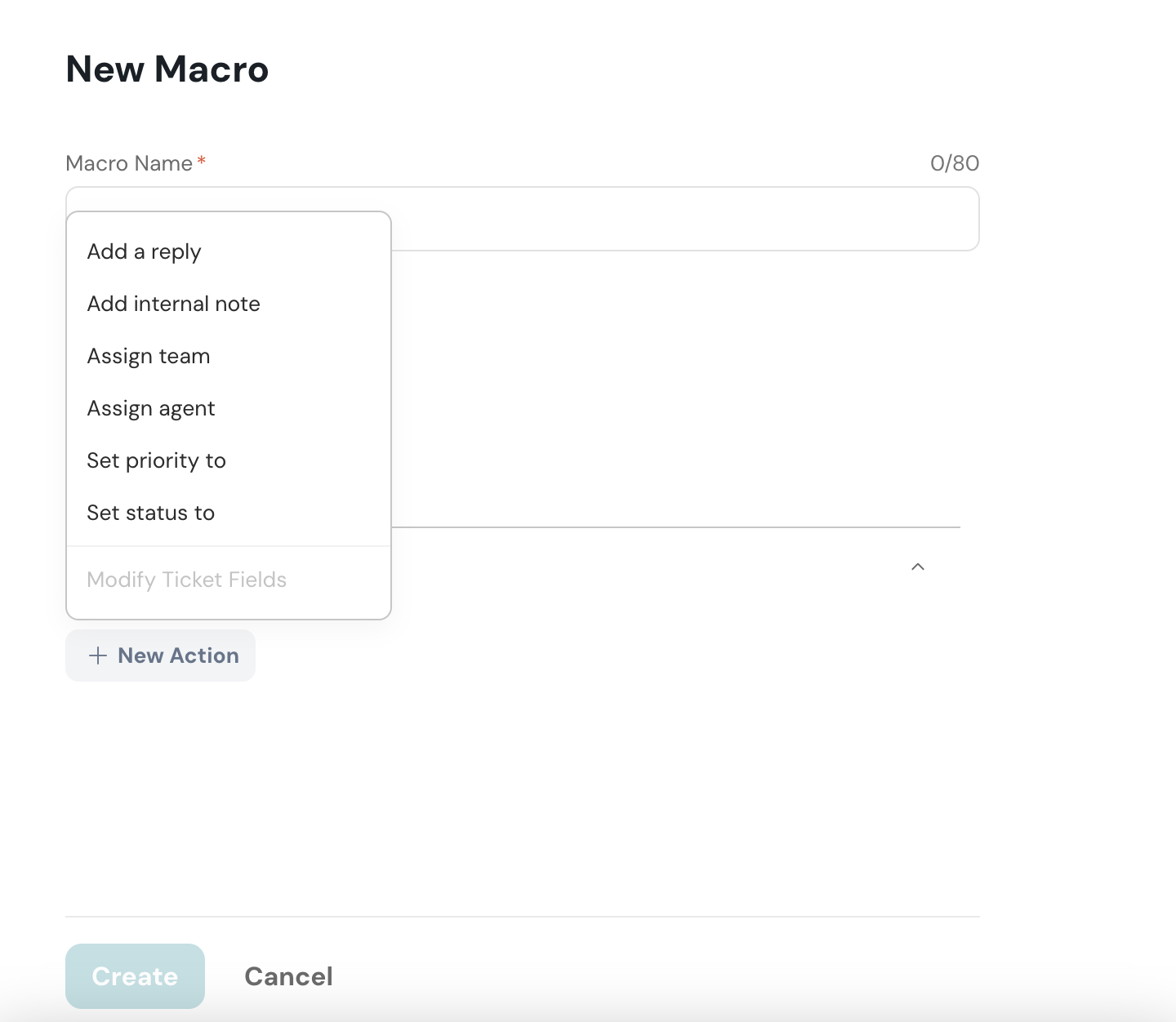The height and width of the screenshot is (1022, 1176).
Task: Collapse the section using the chevron-up arrow
Action: point(918,567)
